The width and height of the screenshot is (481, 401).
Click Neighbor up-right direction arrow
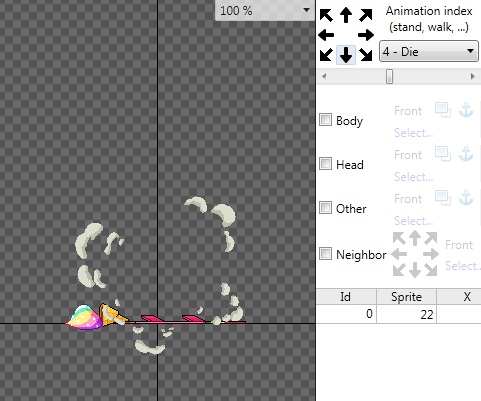431,238
